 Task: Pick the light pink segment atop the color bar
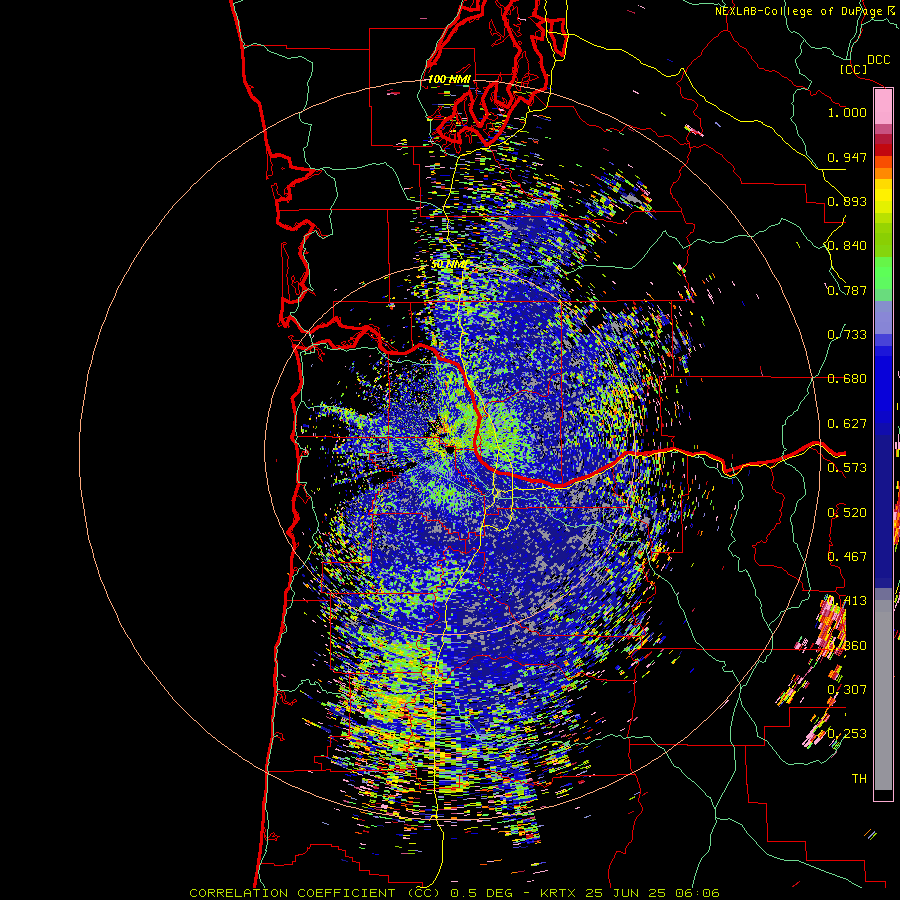pyautogui.click(x=883, y=106)
